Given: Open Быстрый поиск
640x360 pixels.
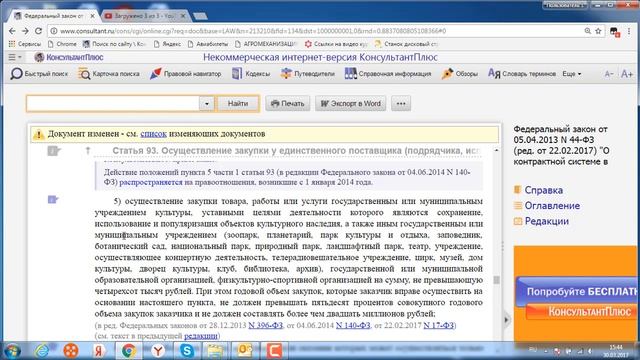Looking at the screenshot, I should coord(39,74).
